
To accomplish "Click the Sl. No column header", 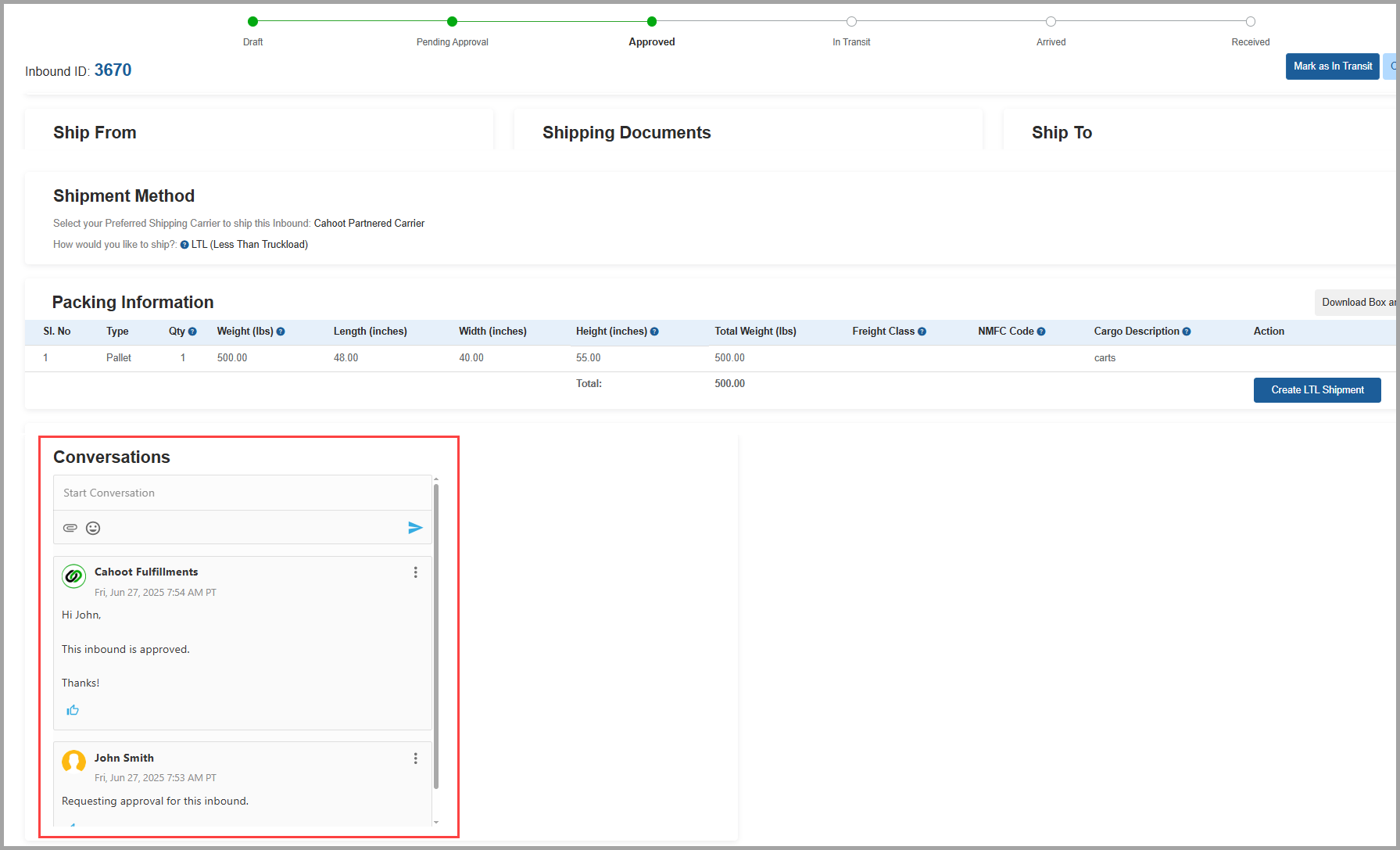I will point(57,332).
